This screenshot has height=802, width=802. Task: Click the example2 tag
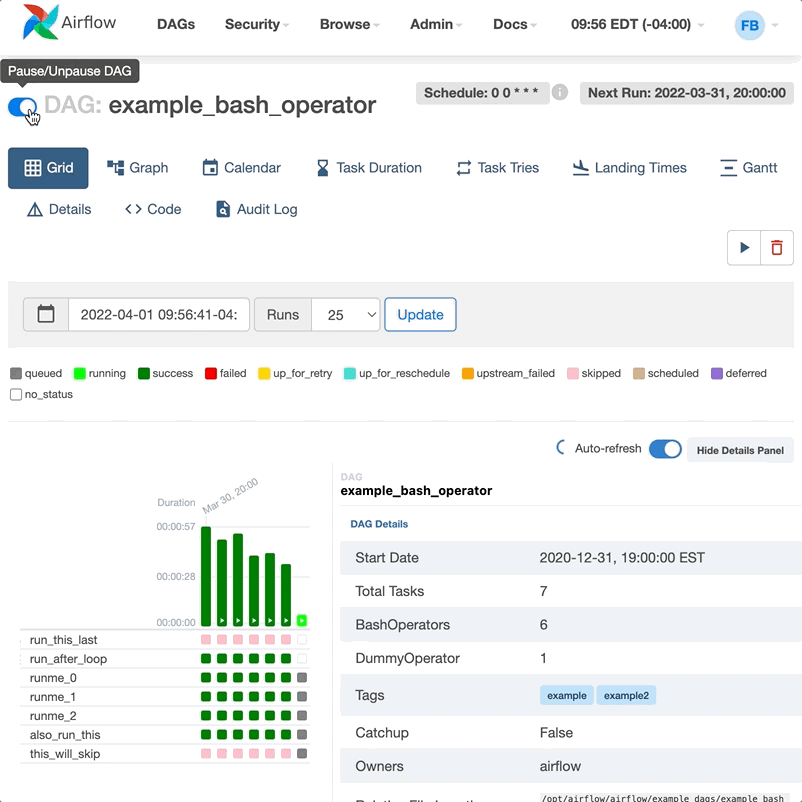coord(626,696)
